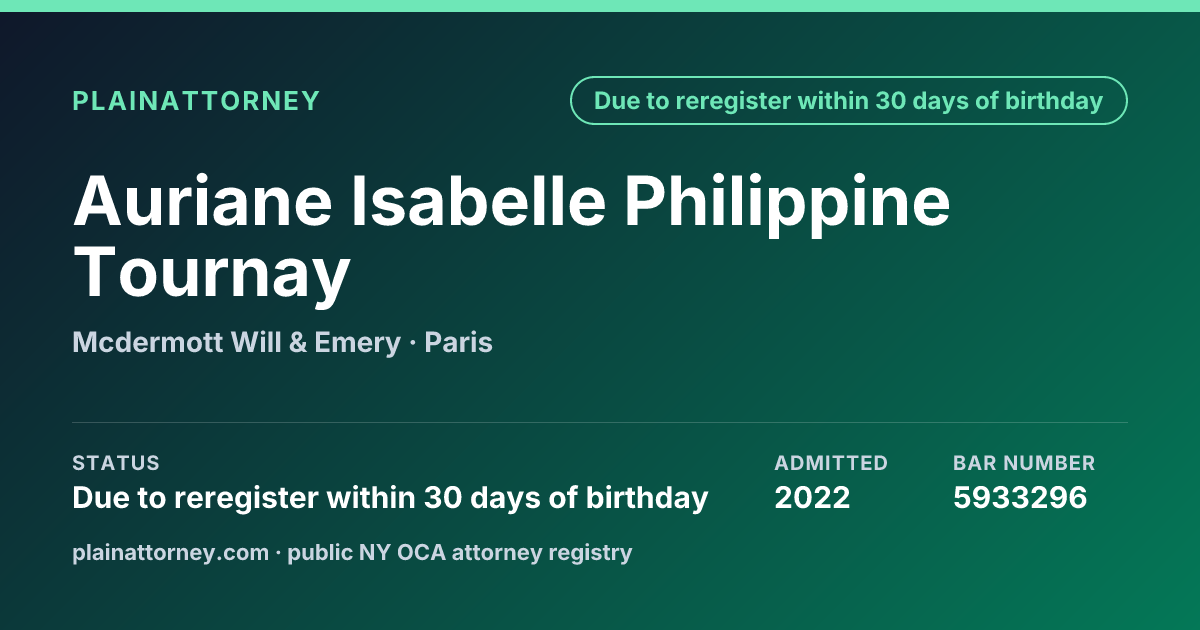The height and width of the screenshot is (630, 1200).
Task: Select the reregister status pill badge at top
Action: (x=849, y=101)
